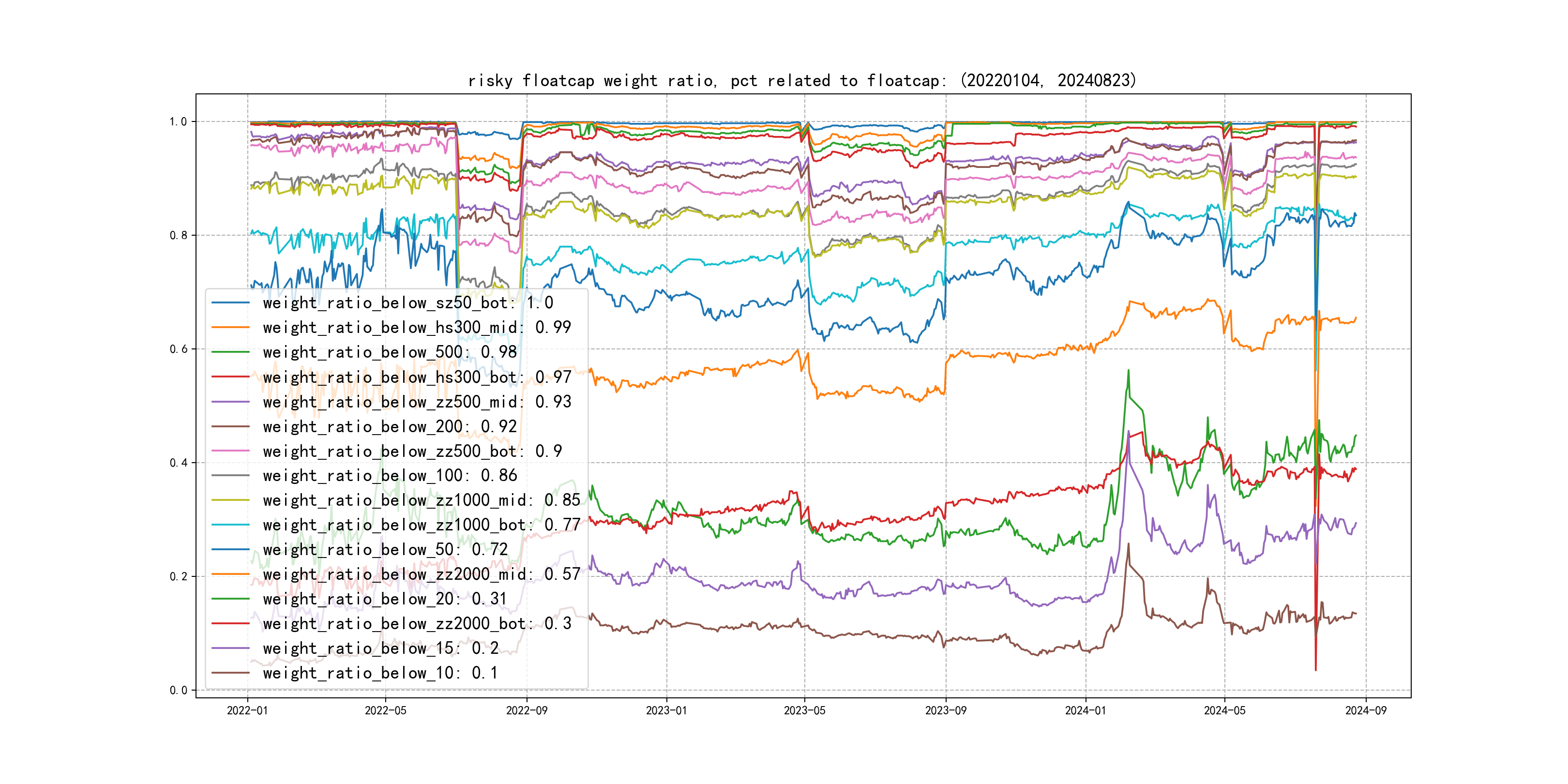Click legend entry weight_ratio_below_zz500_bot
This screenshot has height=784, width=1568.
[x=412, y=451]
